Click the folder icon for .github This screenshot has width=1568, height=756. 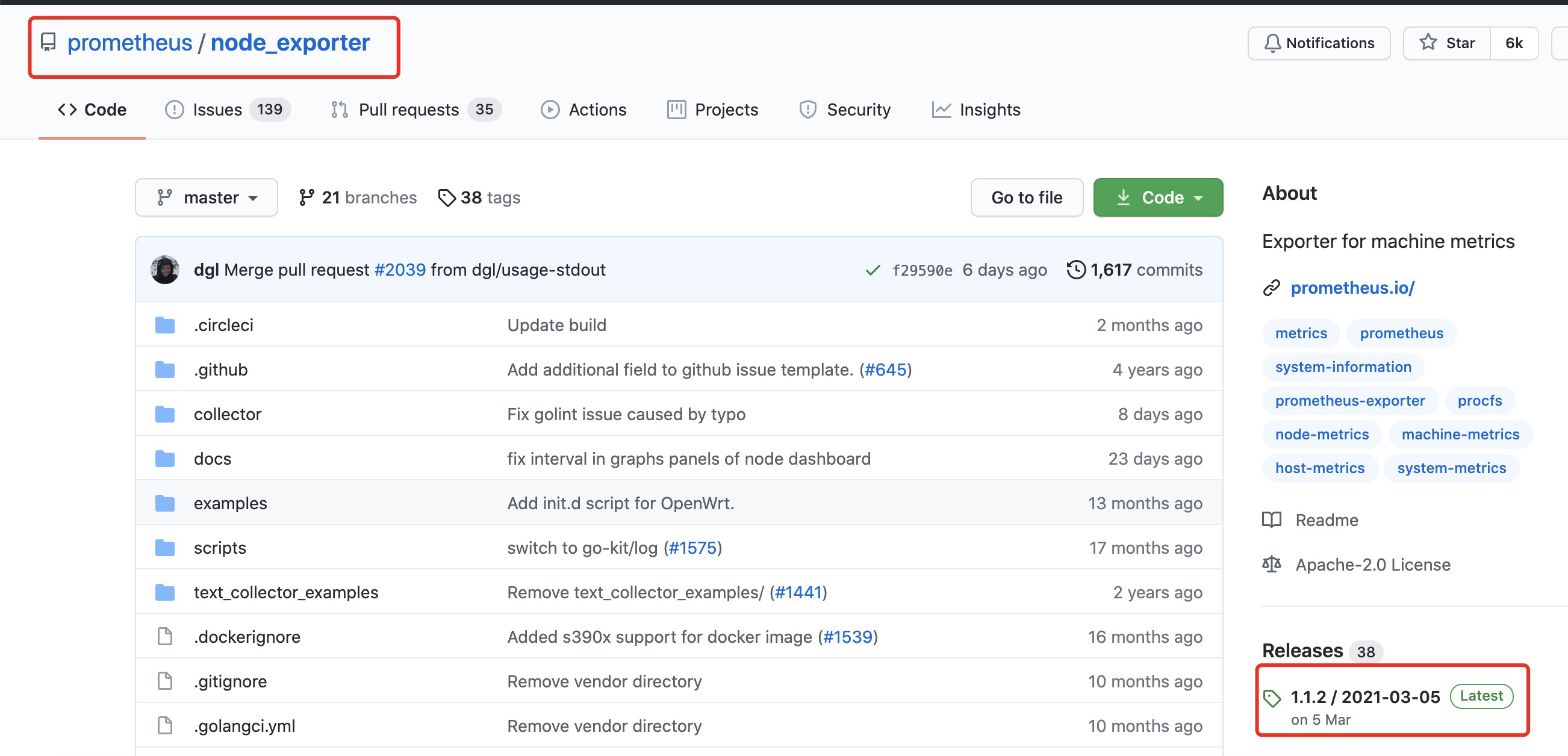(x=165, y=370)
